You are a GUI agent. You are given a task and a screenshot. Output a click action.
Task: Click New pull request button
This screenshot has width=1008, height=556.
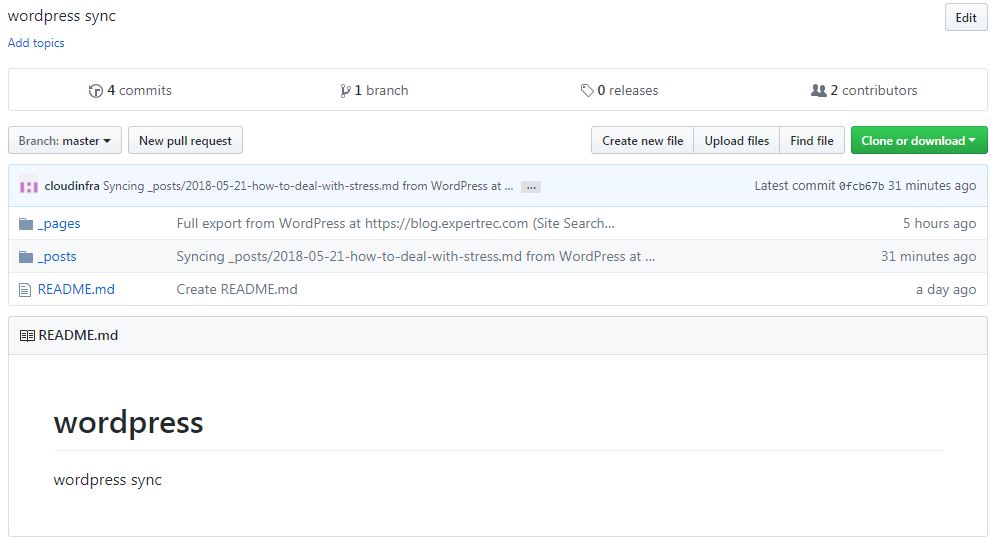[x=185, y=140]
